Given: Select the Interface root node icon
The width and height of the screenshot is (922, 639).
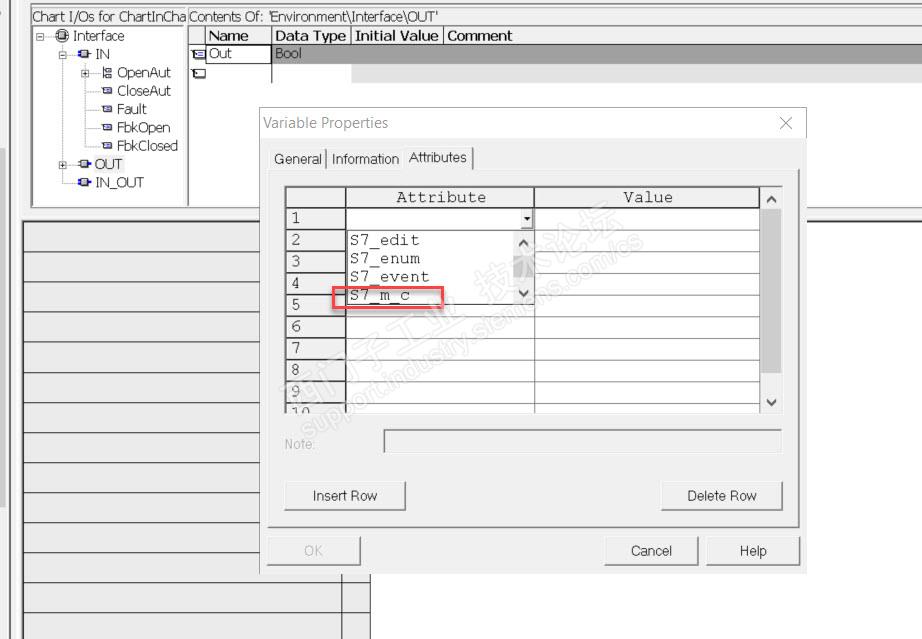Looking at the screenshot, I should [x=62, y=36].
